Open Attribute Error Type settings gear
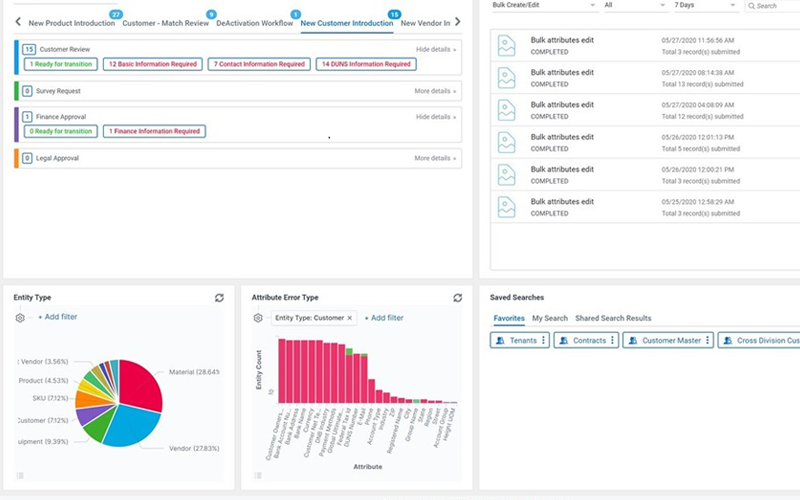The image size is (800, 500). point(258,318)
